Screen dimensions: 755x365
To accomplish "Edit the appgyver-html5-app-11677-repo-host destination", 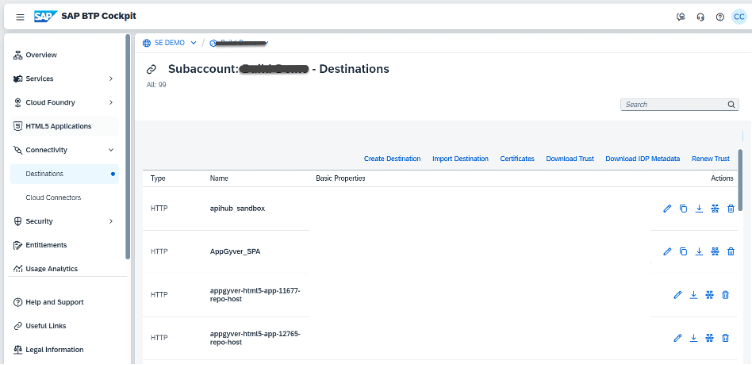I will coord(677,295).
